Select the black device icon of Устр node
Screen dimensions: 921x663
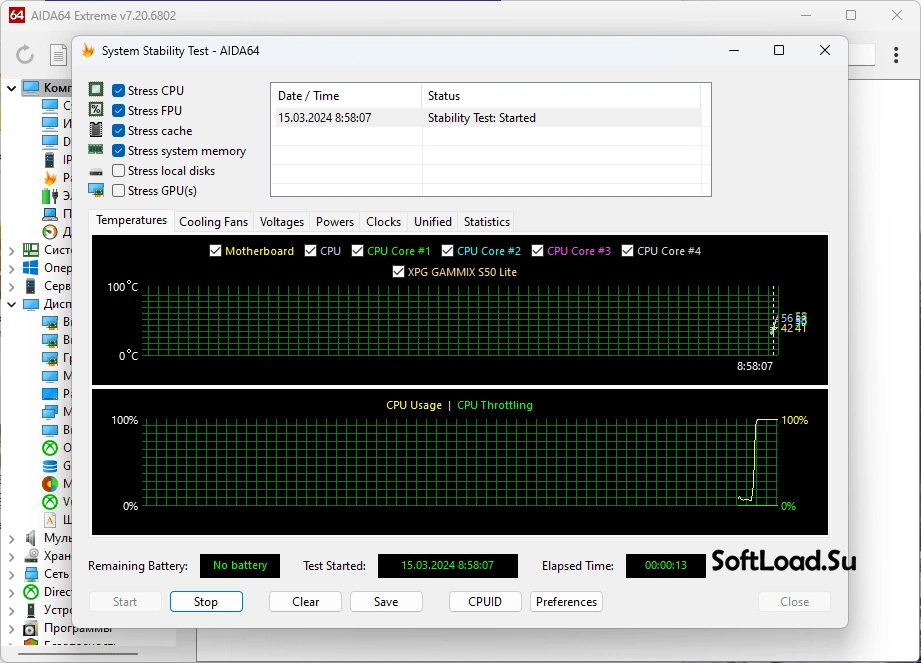coord(31,610)
